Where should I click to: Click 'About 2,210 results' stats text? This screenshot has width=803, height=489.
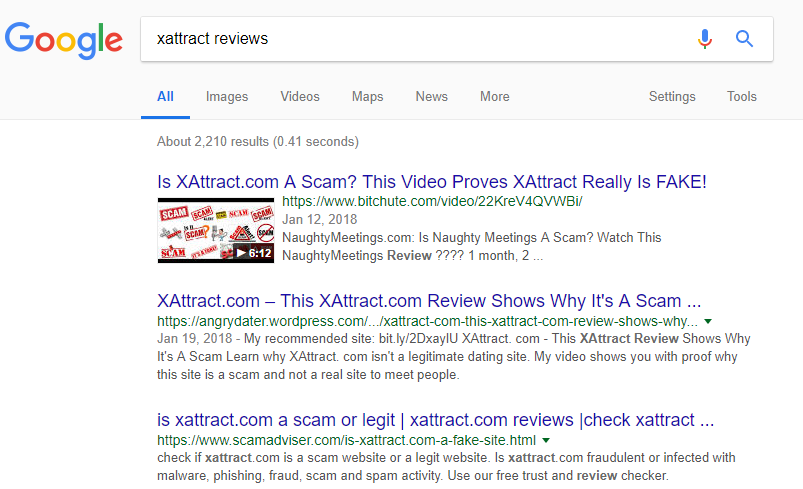coord(258,141)
